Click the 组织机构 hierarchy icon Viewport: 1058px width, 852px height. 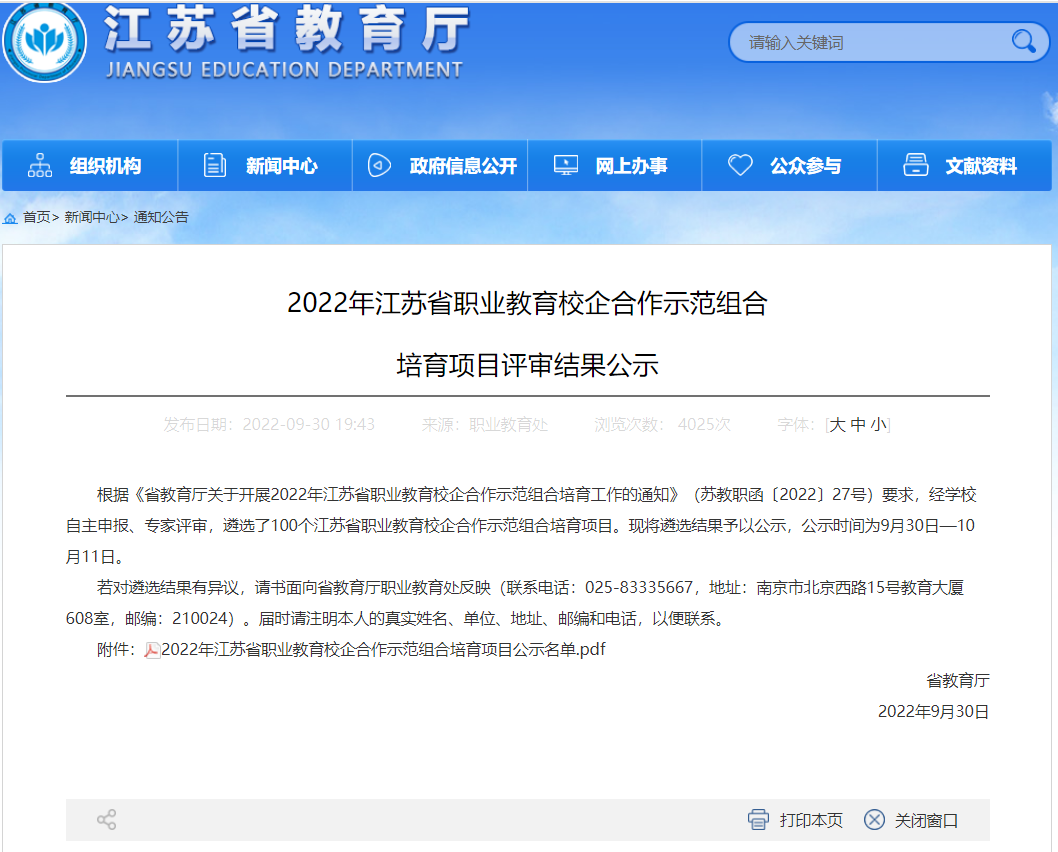pos(40,166)
